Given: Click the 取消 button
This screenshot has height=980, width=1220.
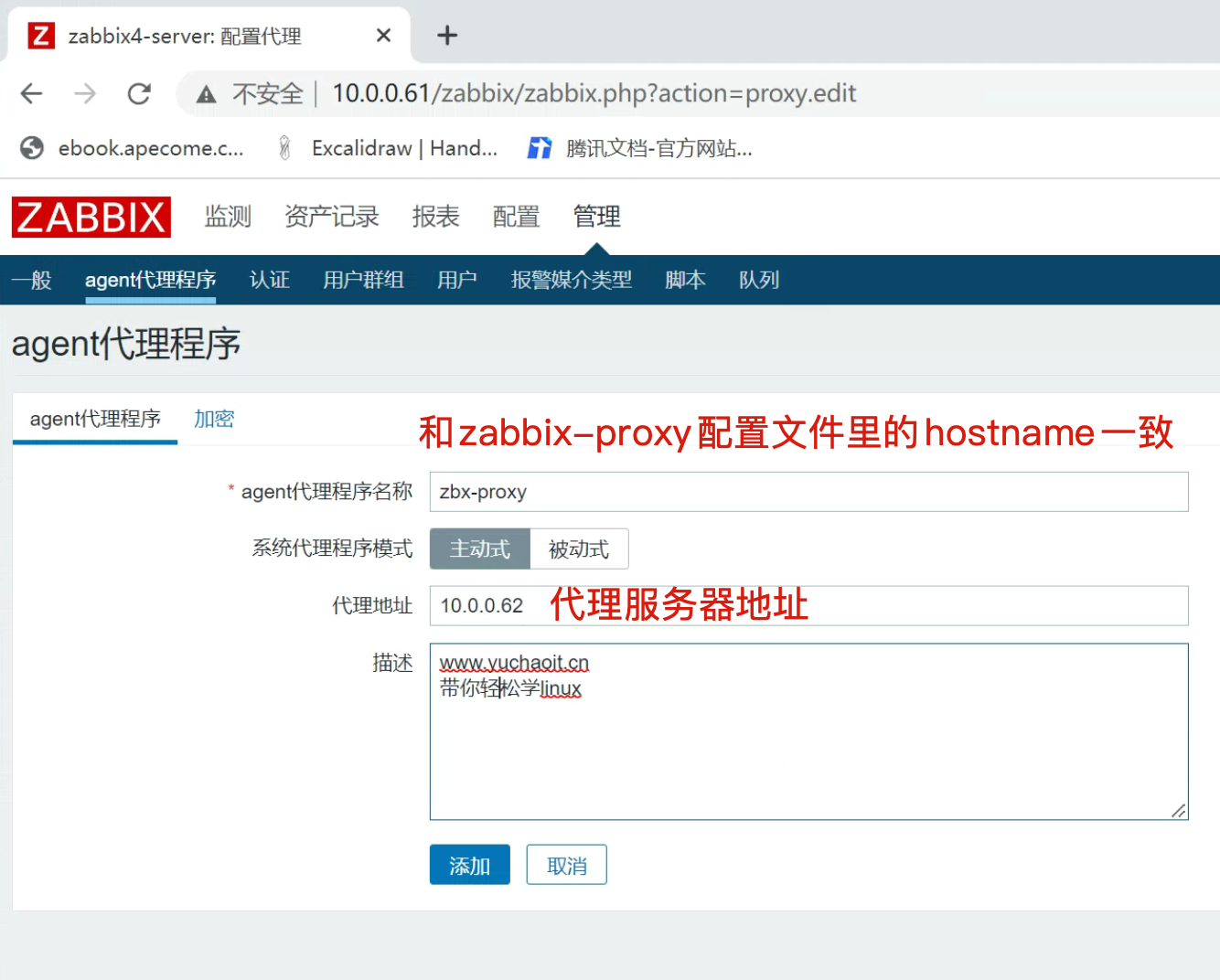Looking at the screenshot, I should point(566,865).
